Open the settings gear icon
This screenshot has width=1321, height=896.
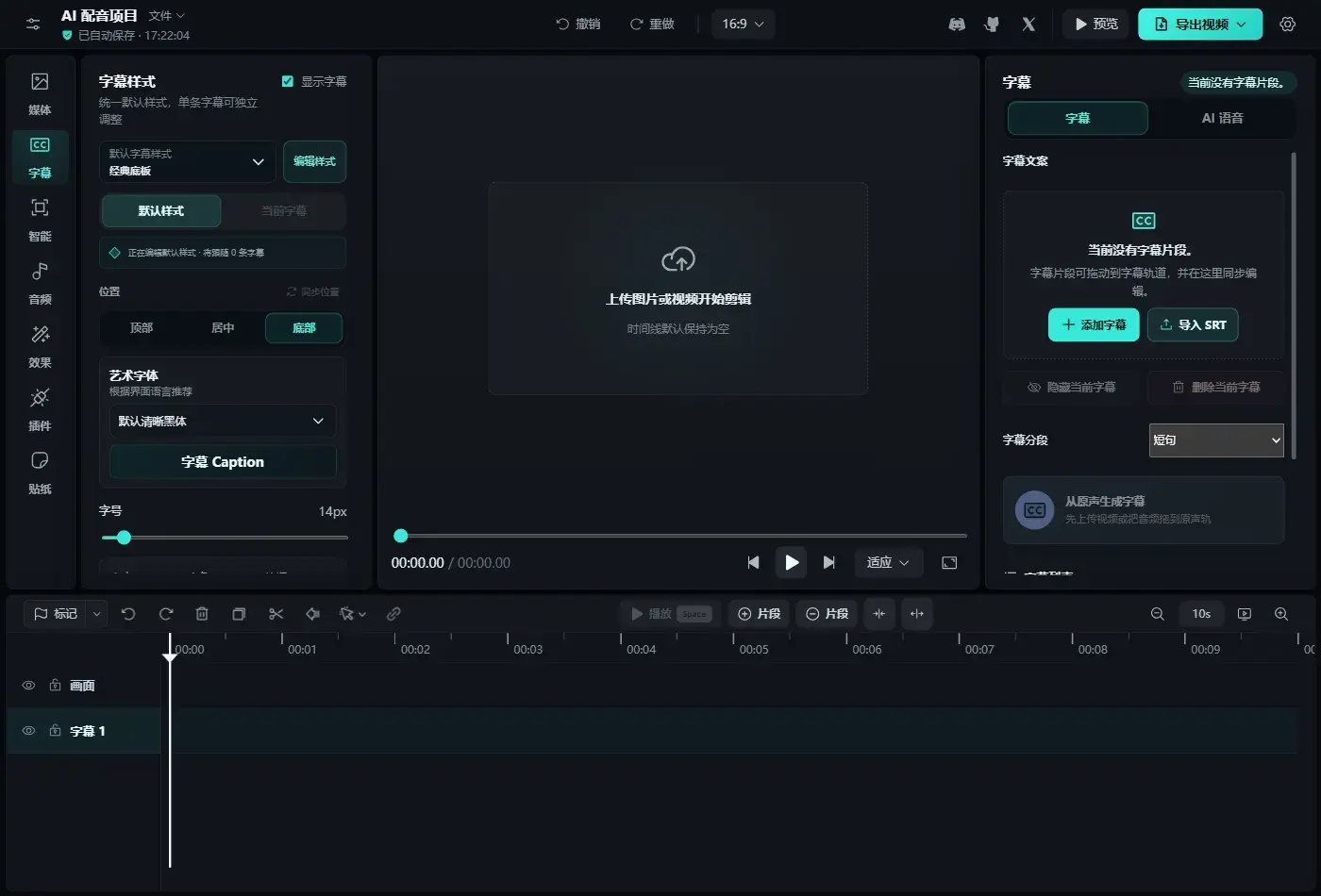click(1288, 25)
